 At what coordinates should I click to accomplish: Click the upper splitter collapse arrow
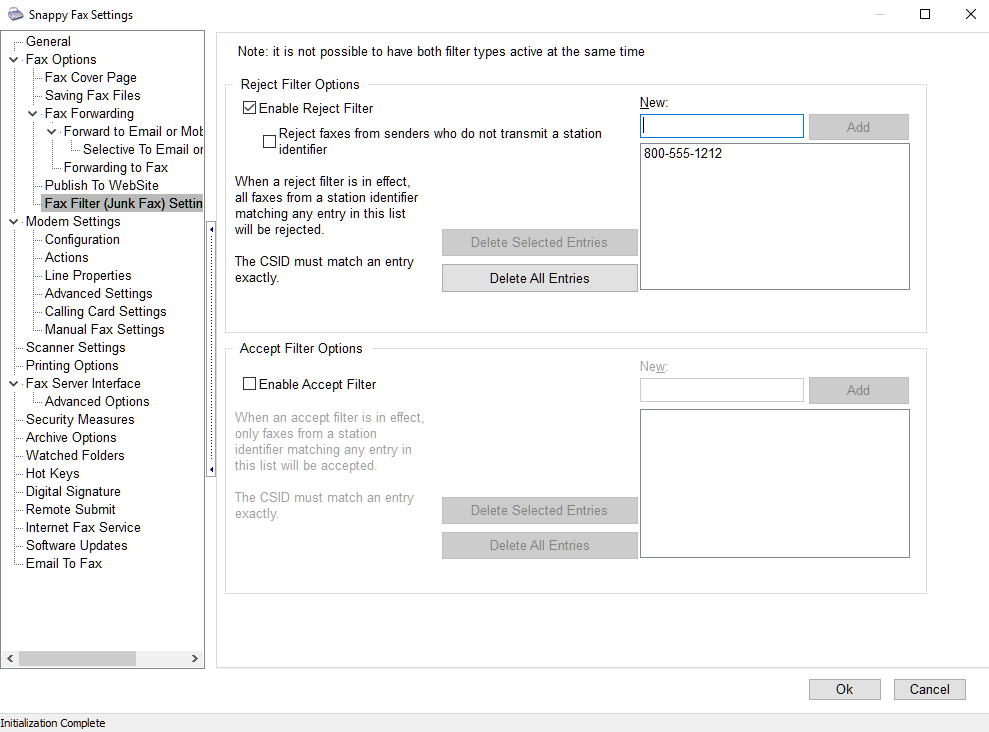[x=211, y=229]
